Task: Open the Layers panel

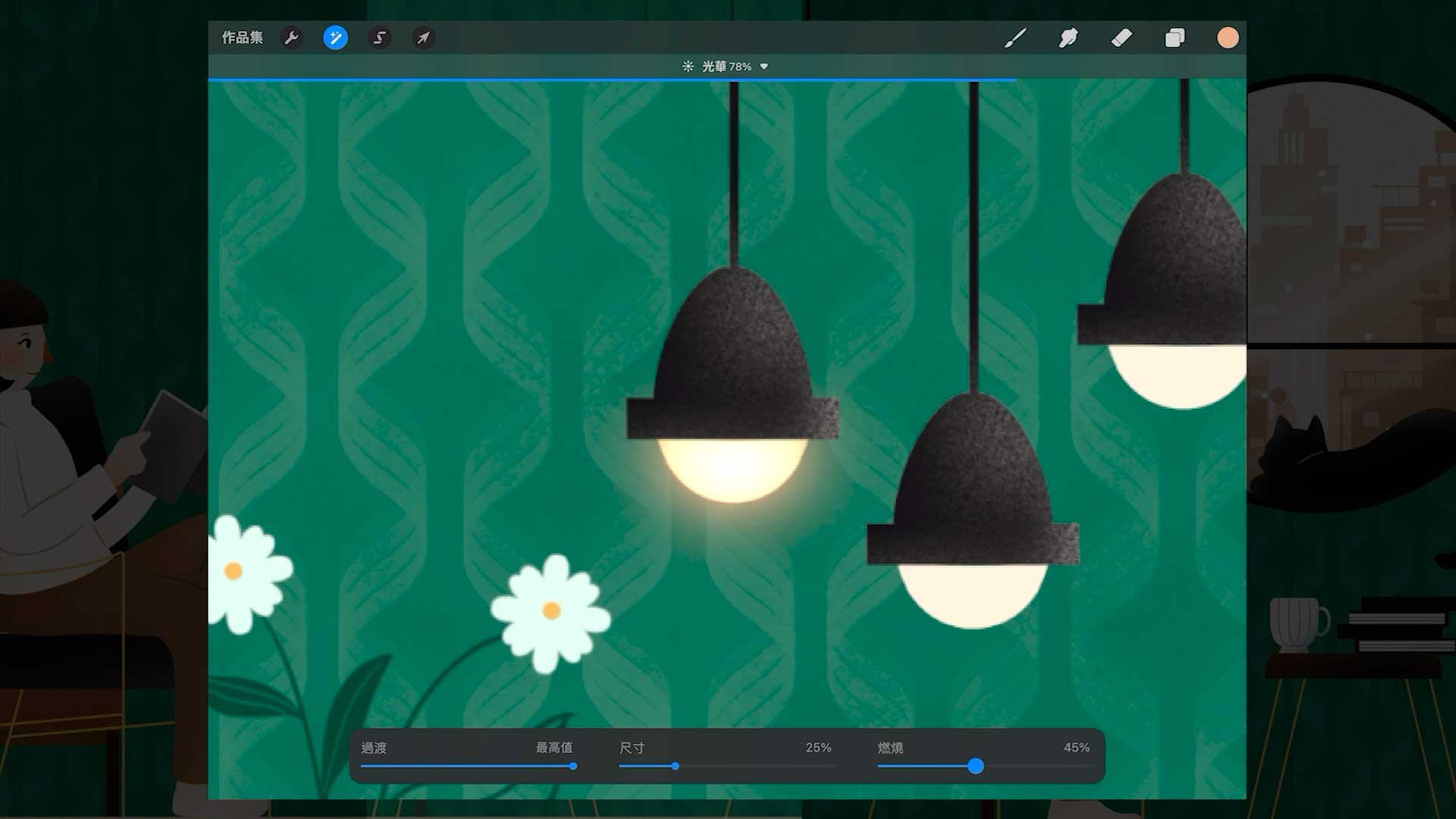Action: pos(1175,38)
